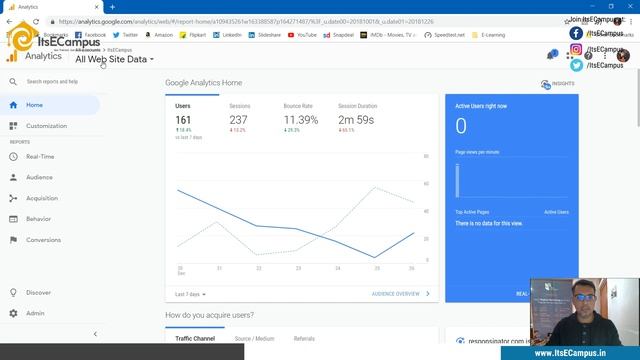The width and height of the screenshot is (640, 360).
Task: Click 'There is no data for this view' text
Action: 489,223
